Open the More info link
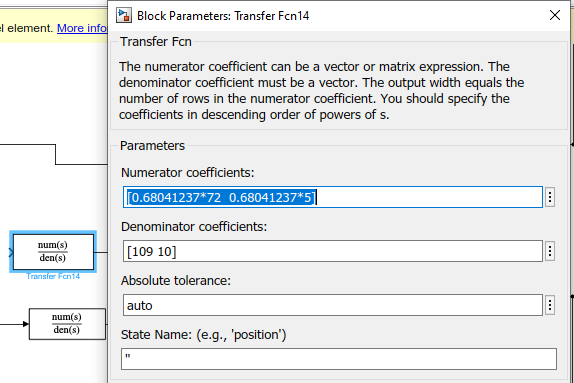The height and width of the screenshot is (383, 574). (x=82, y=28)
